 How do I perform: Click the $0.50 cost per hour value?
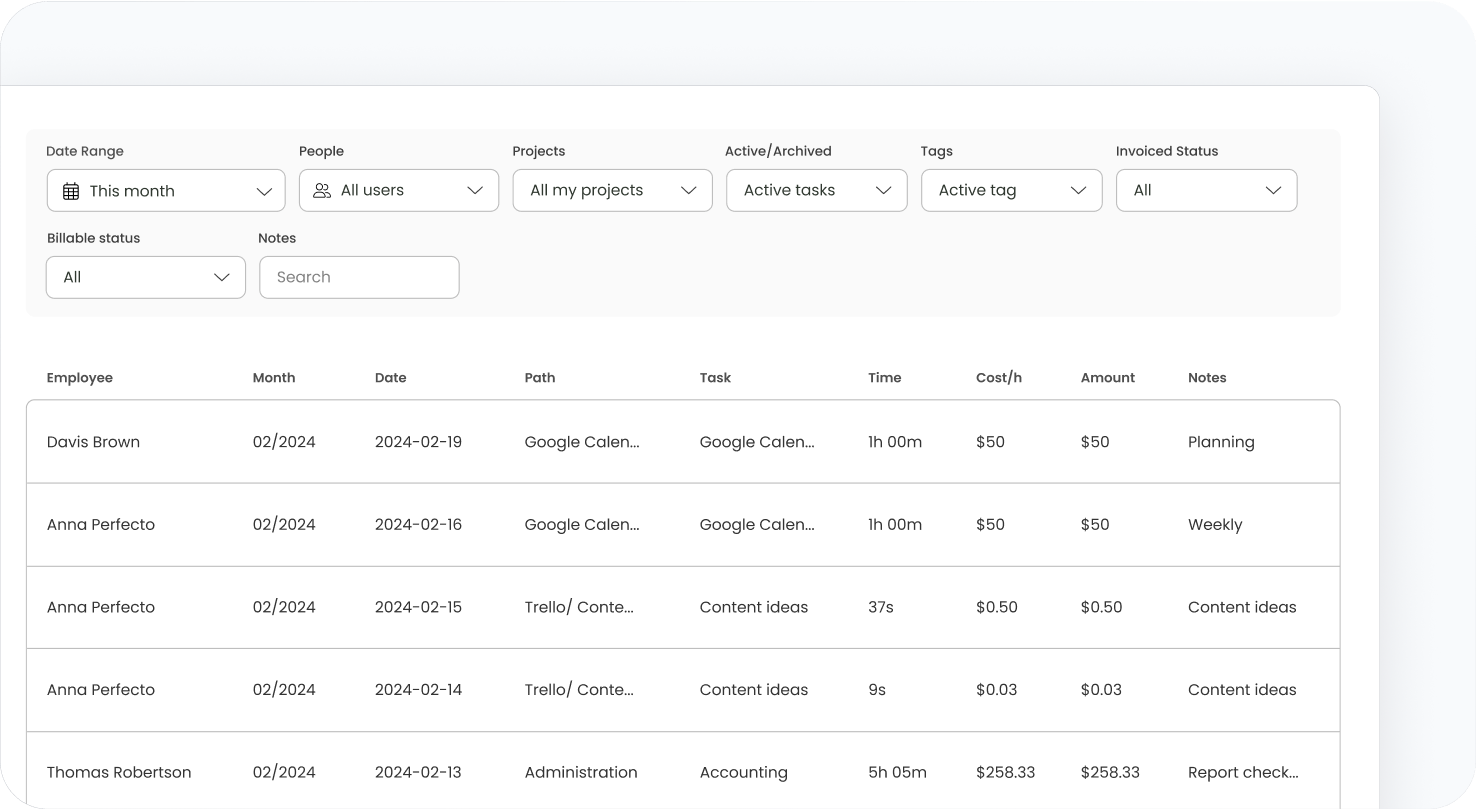pos(997,607)
